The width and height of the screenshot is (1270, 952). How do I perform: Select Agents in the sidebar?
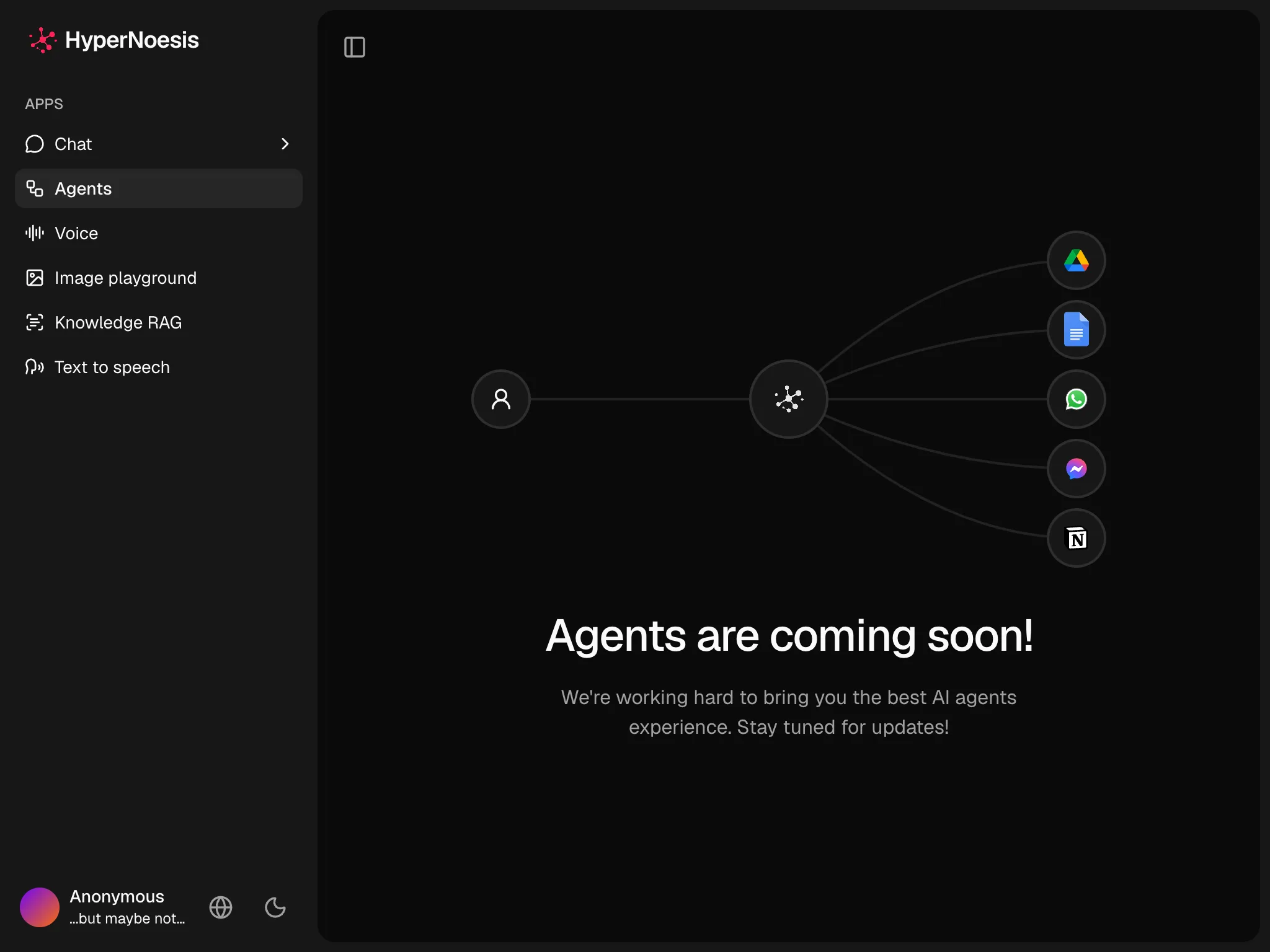(x=159, y=188)
